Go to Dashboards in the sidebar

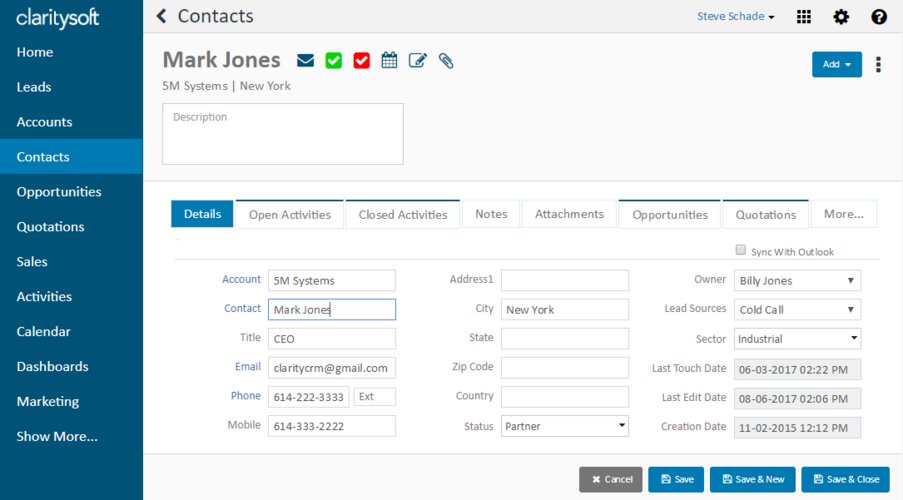click(x=53, y=367)
